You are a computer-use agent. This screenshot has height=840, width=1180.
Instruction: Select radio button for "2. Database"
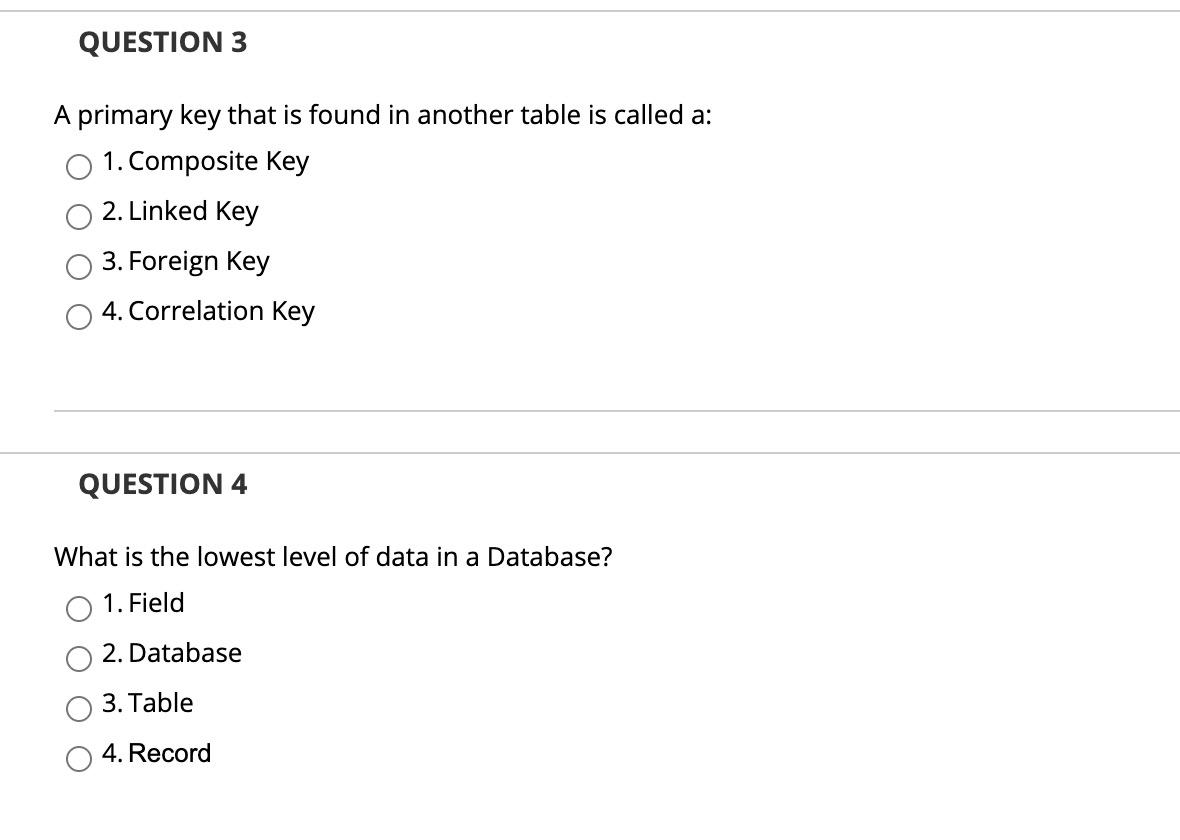(x=78, y=659)
